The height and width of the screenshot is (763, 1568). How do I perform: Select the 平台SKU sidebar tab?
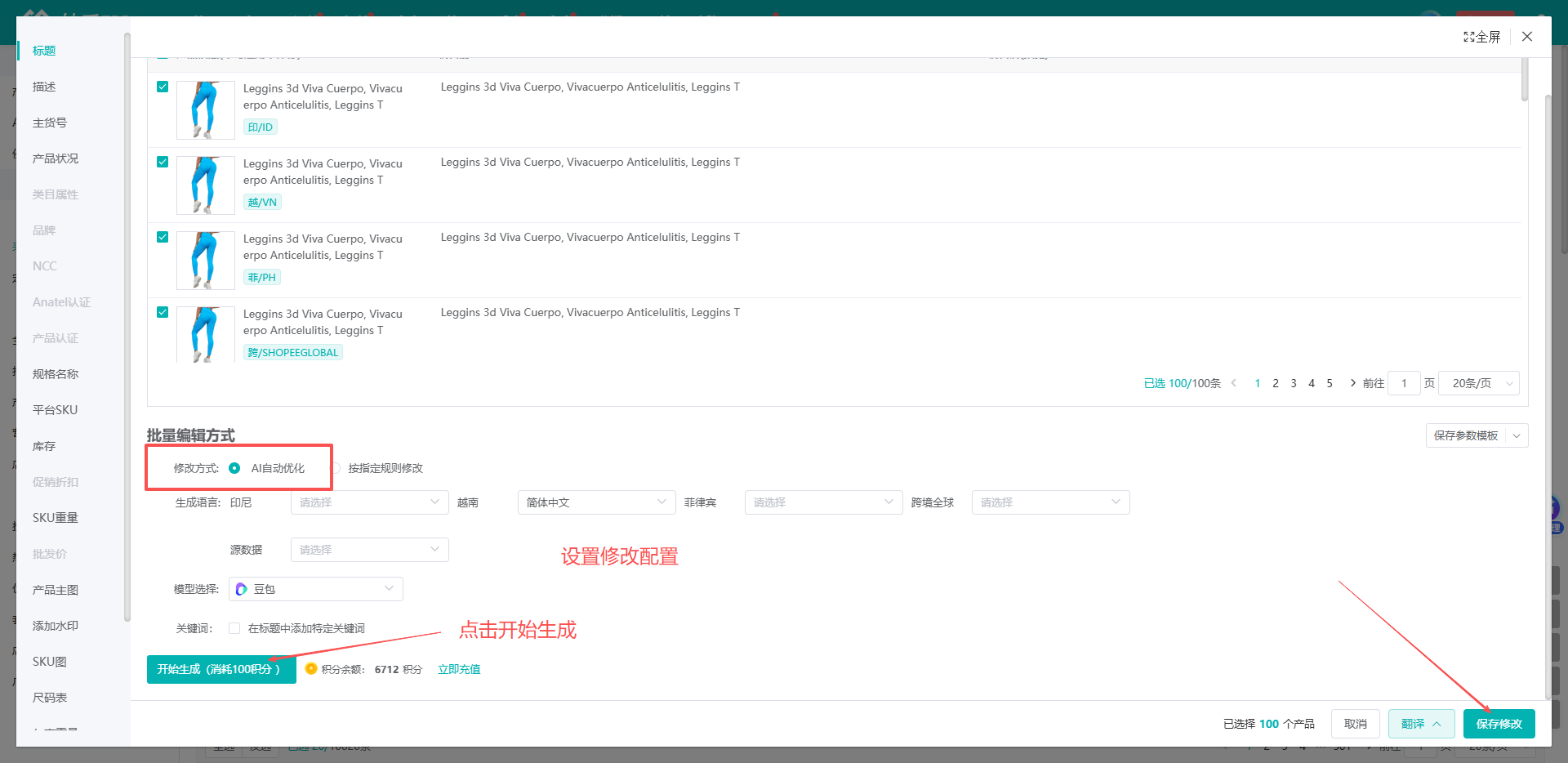coord(55,410)
